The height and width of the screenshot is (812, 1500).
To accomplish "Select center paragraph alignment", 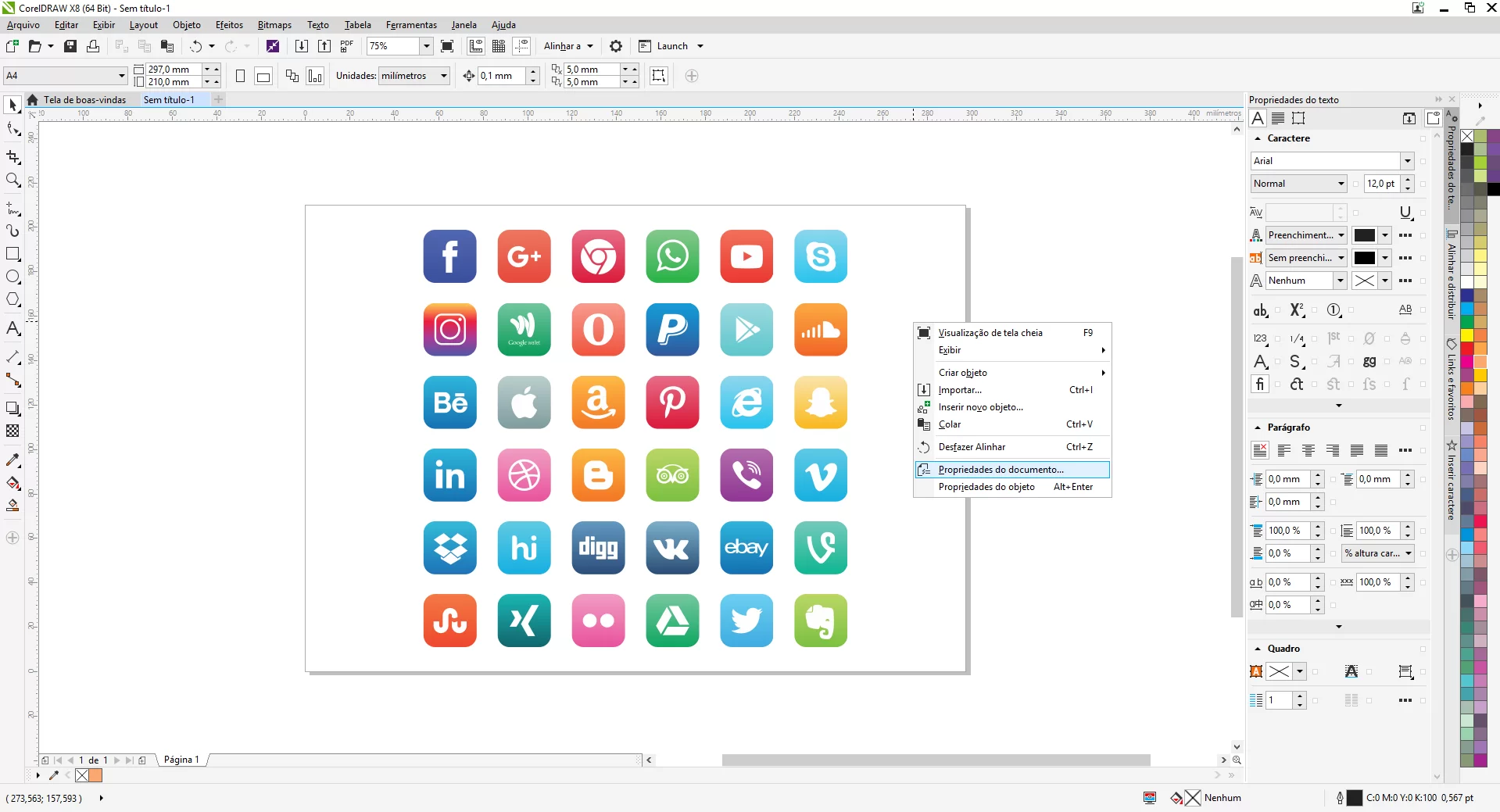I will pyautogui.click(x=1308, y=450).
